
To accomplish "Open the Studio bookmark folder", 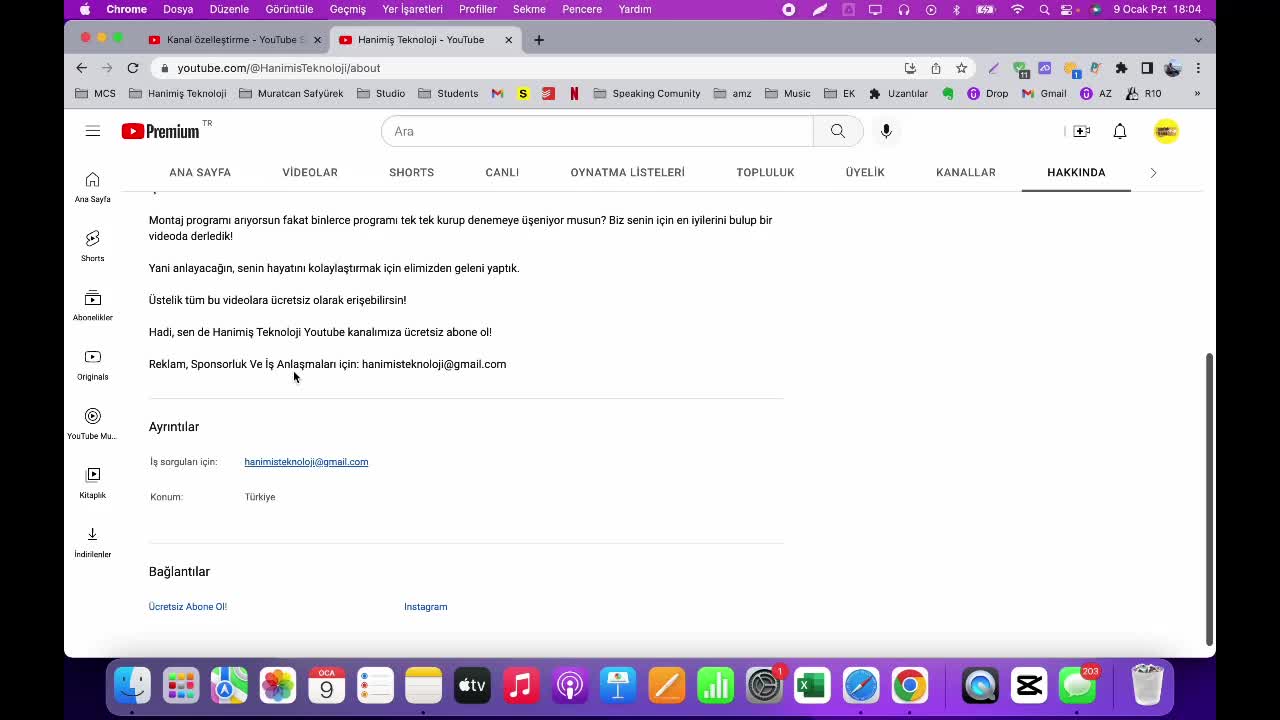I will coord(381,93).
